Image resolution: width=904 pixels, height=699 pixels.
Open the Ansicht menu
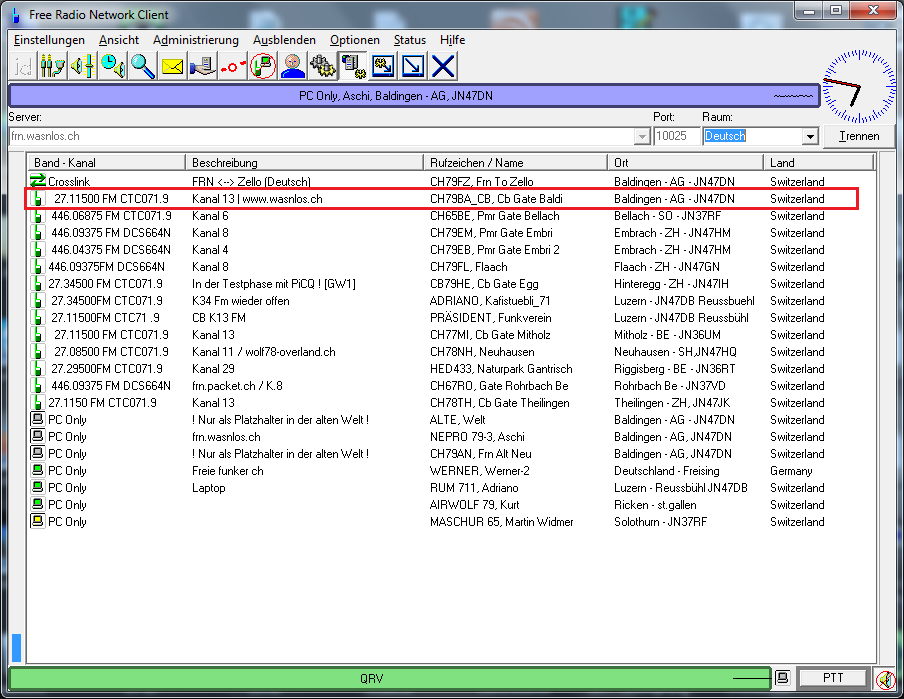(119, 40)
